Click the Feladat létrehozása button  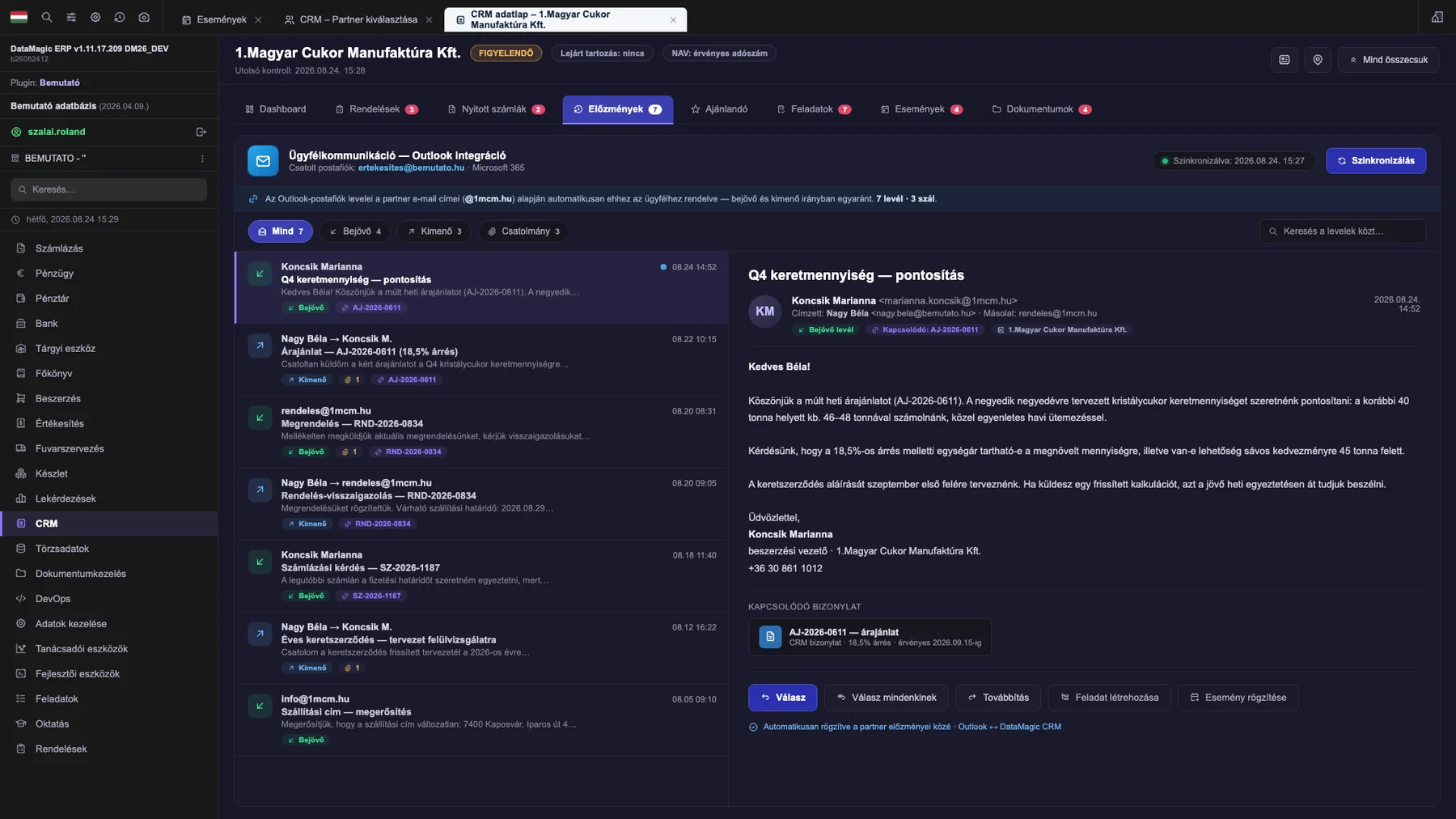1109,698
